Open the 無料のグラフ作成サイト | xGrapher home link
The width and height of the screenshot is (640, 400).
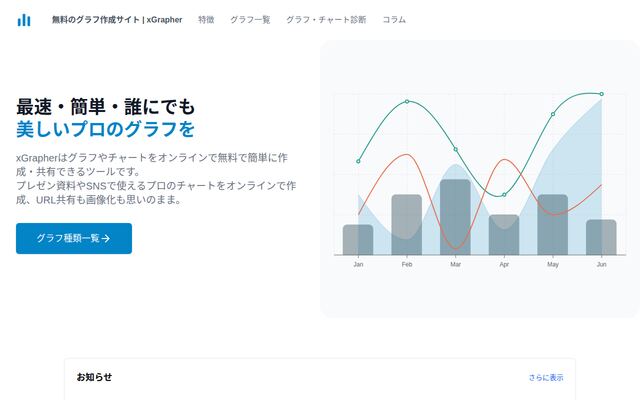[117, 20]
